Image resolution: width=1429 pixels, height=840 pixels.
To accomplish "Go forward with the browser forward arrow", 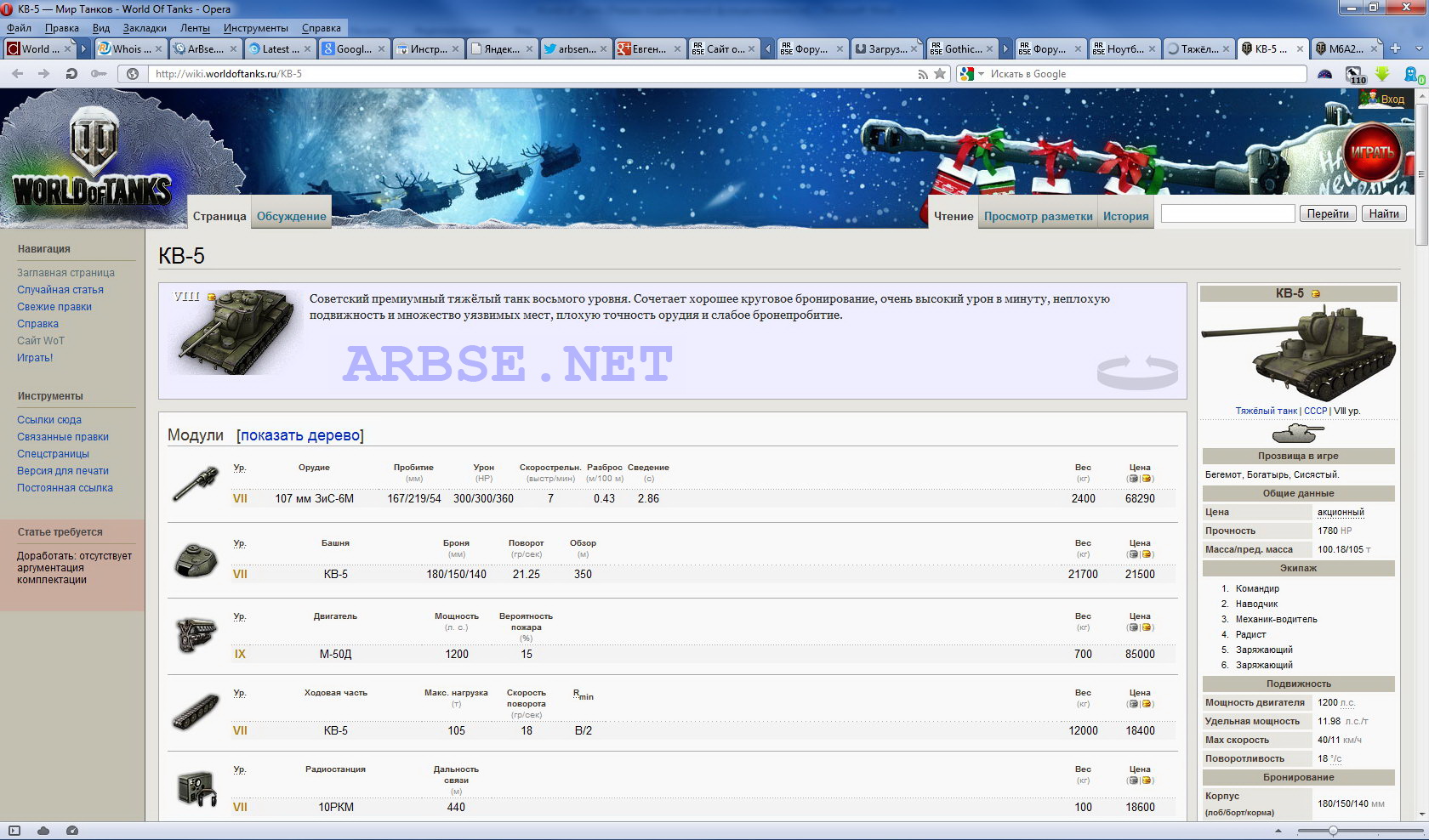I will click(x=43, y=74).
